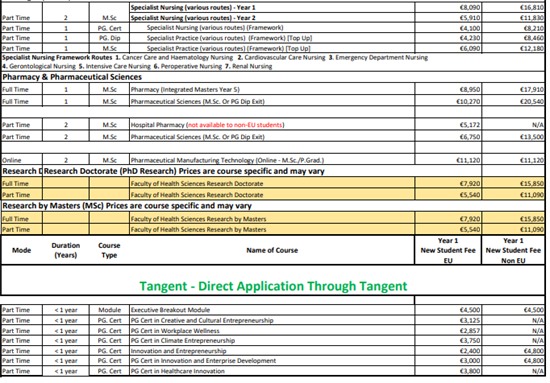Select the red 'not available to non-EU students' text
The height and width of the screenshot is (383, 550).
(x=235, y=125)
